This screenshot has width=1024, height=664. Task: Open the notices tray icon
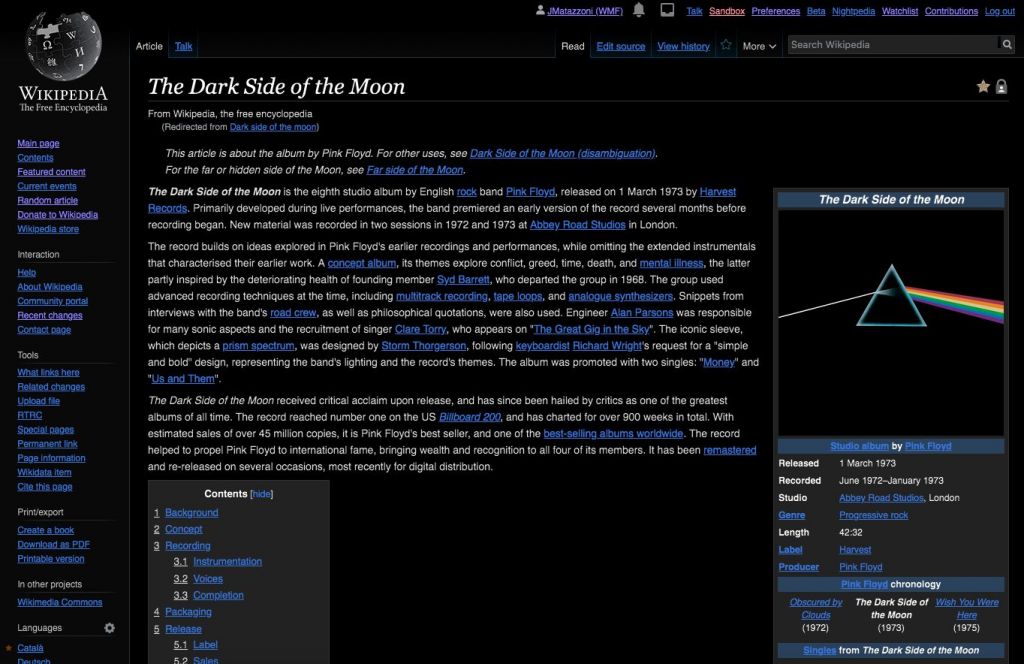667,11
